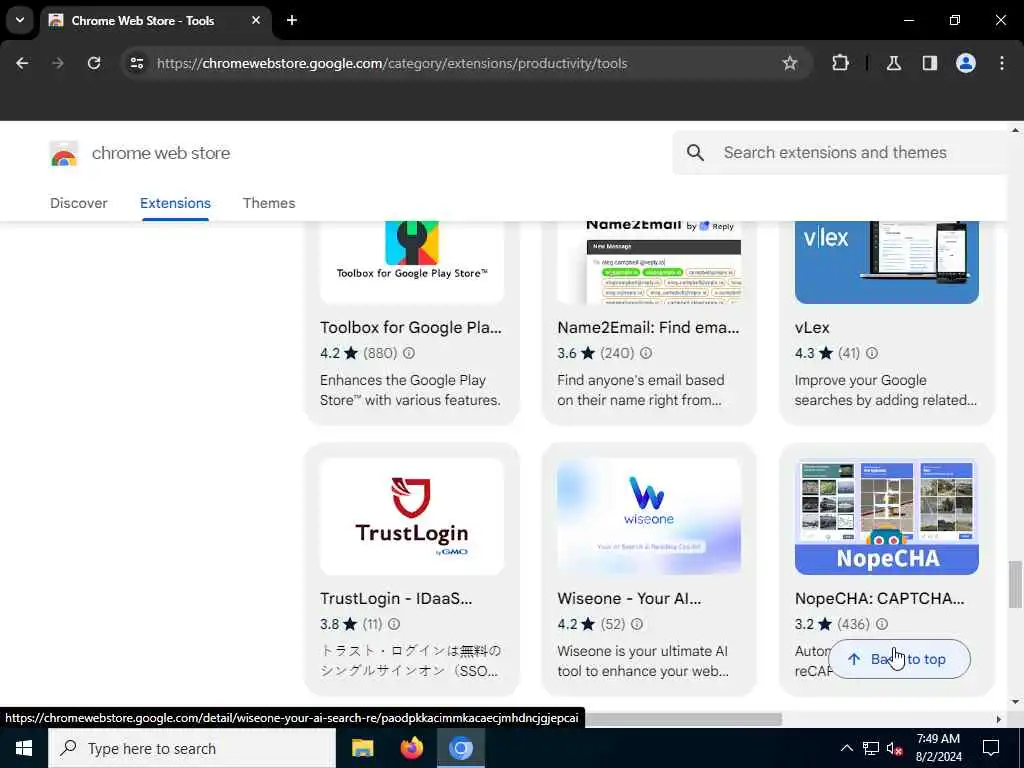Open the Wiseone extension thumbnail
The height and width of the screenshot is (768, 1024).
tap(649, 517)
